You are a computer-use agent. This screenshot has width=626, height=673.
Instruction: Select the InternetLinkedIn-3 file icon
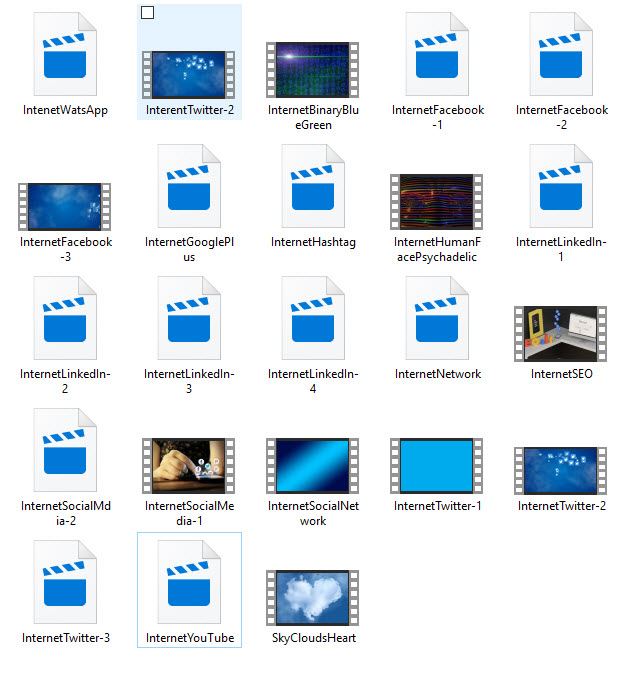point(189,319)
